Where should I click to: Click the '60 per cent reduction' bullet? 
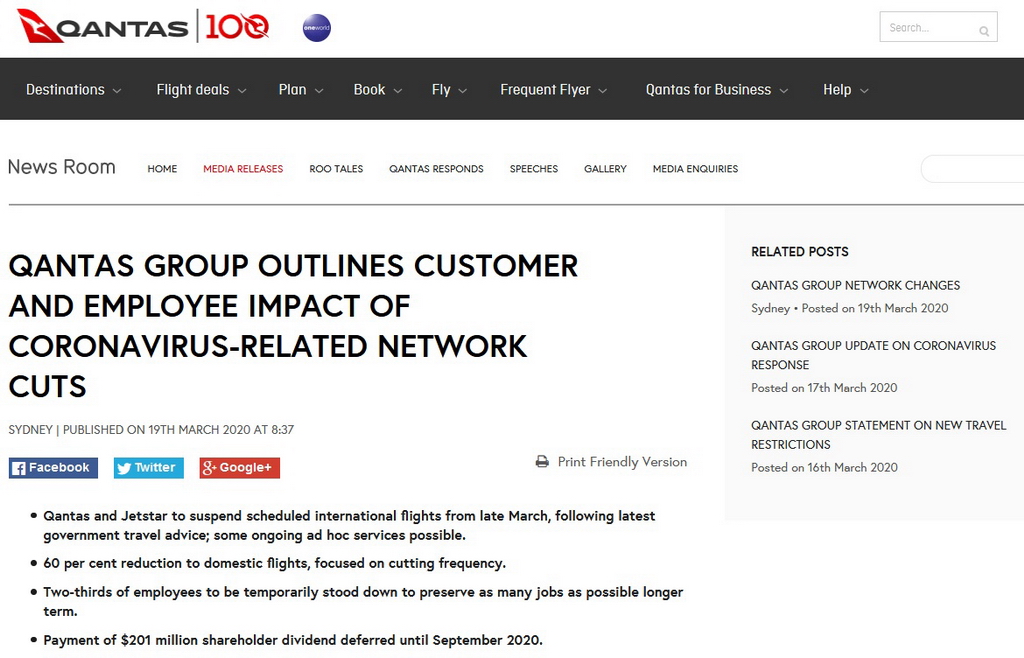pyautogui.click(x=274, y=563)
